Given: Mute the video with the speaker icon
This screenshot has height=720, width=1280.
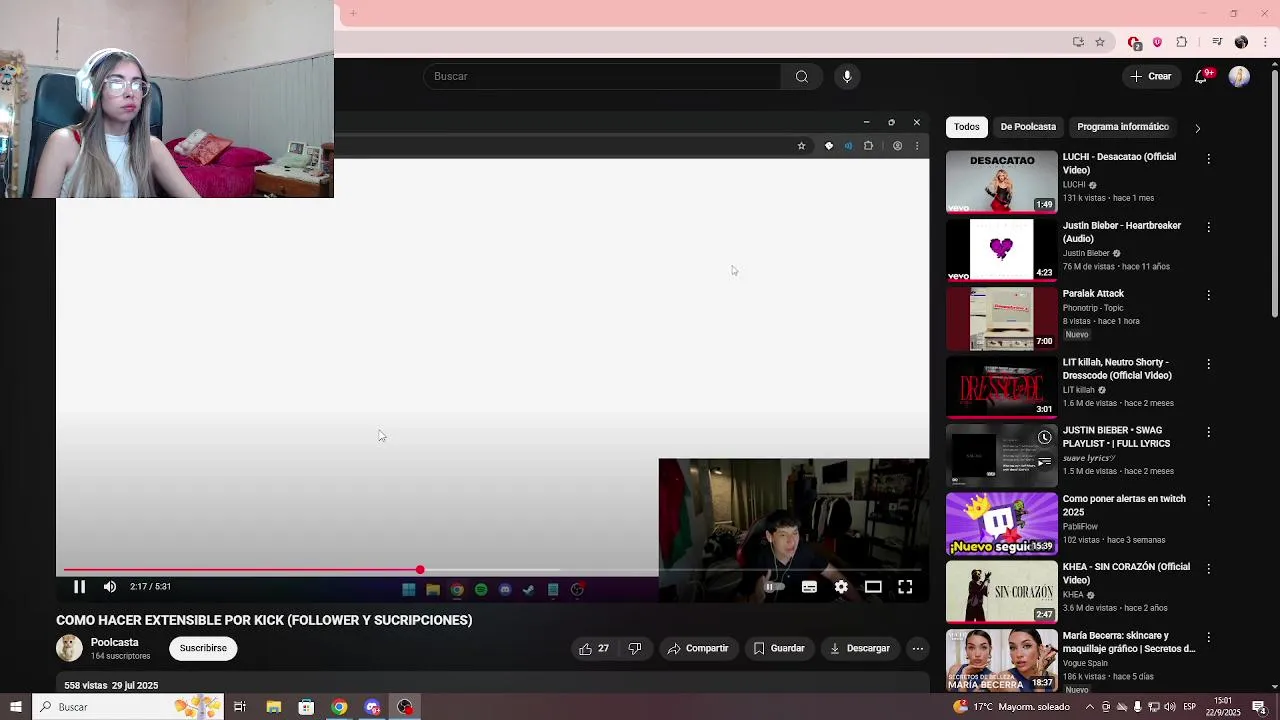Looking at the screenshot, I should (x=110, y=587).
